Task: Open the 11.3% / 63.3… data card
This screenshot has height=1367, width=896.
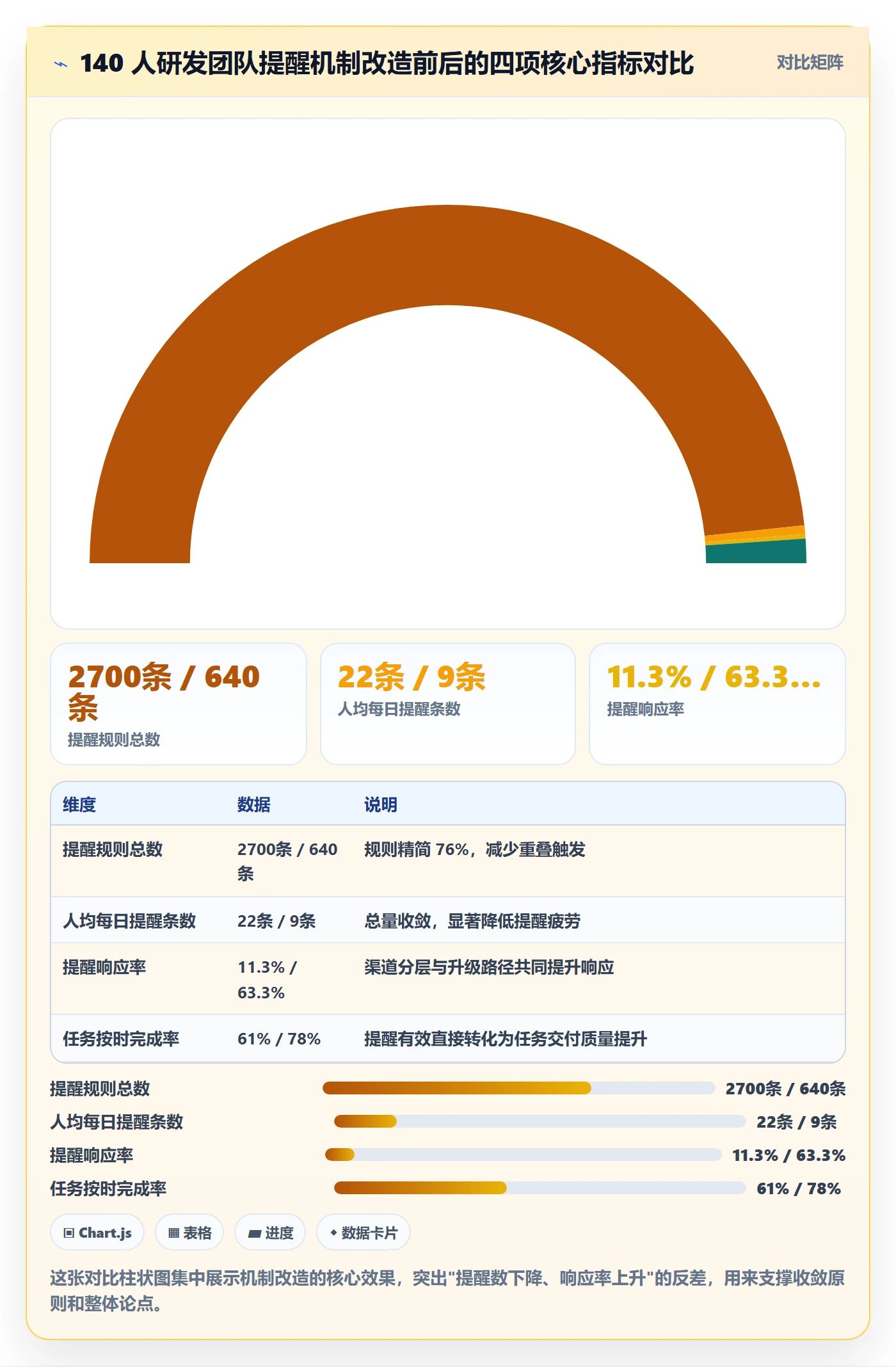Action: coord(717,704)
